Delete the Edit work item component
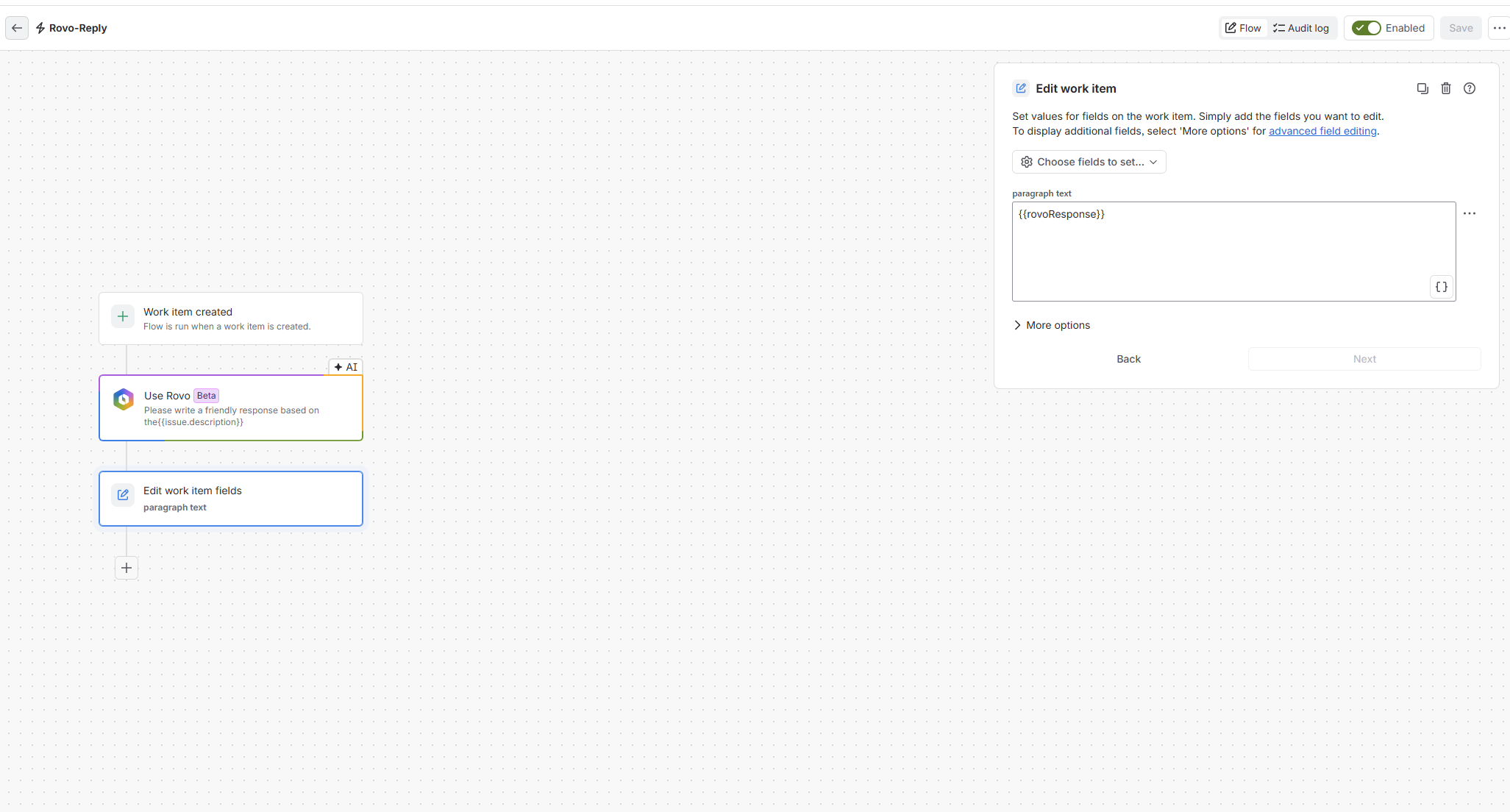This screenshot has height=812, width=1510. [1446, 88]
